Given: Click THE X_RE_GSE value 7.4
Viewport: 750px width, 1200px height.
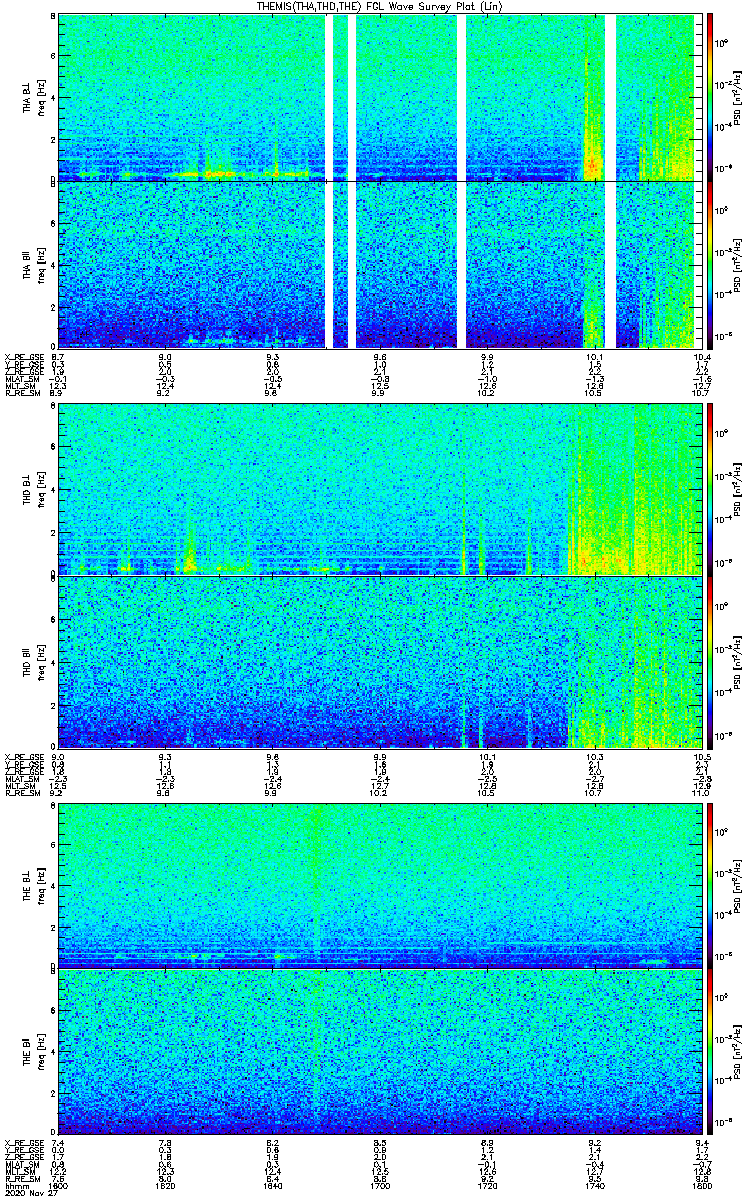Looking at the screenshot, I should click(58, 1143).
